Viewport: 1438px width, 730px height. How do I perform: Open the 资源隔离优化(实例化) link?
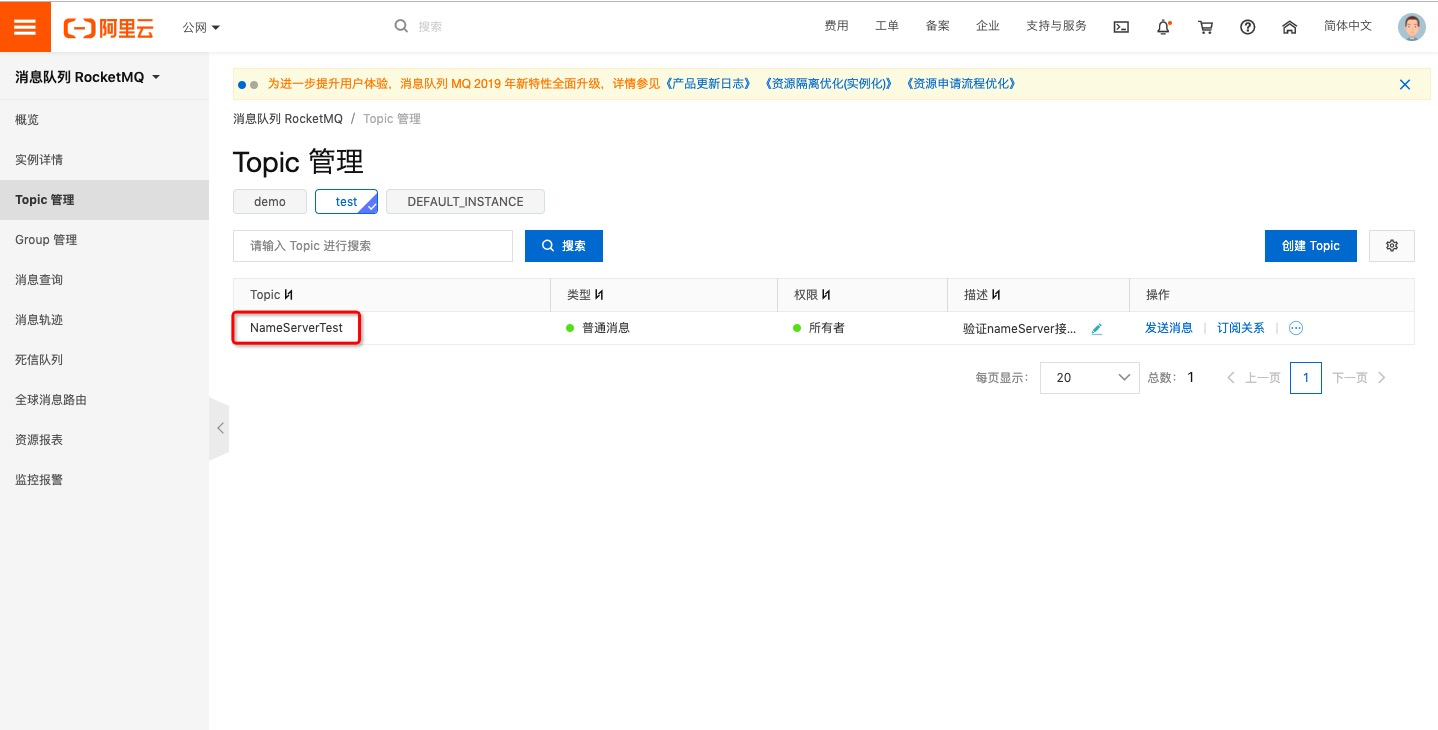pos(829,84)
